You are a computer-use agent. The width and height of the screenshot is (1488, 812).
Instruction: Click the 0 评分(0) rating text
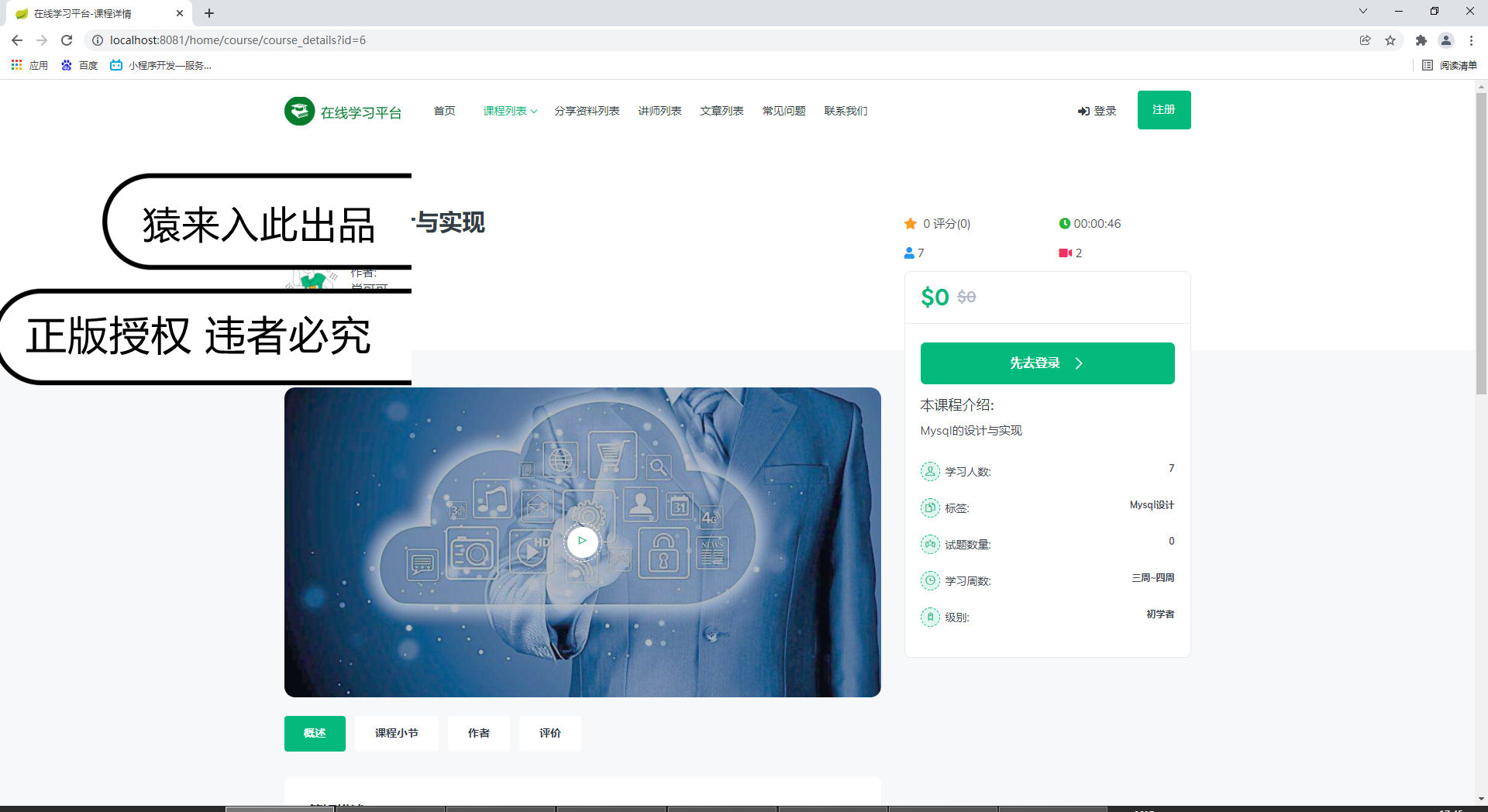(x=946, y=224)
